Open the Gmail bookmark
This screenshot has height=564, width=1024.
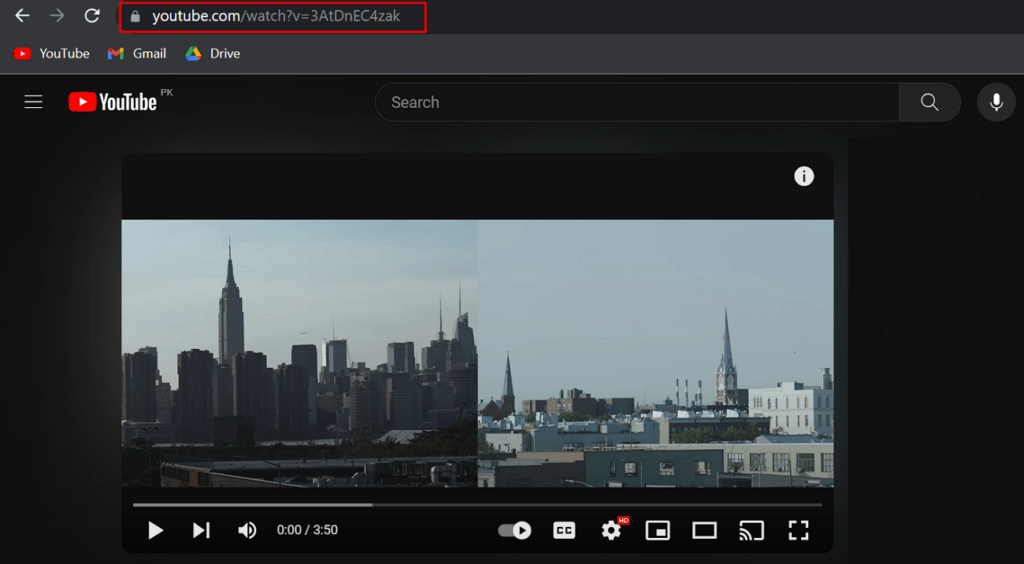[137, 53]
